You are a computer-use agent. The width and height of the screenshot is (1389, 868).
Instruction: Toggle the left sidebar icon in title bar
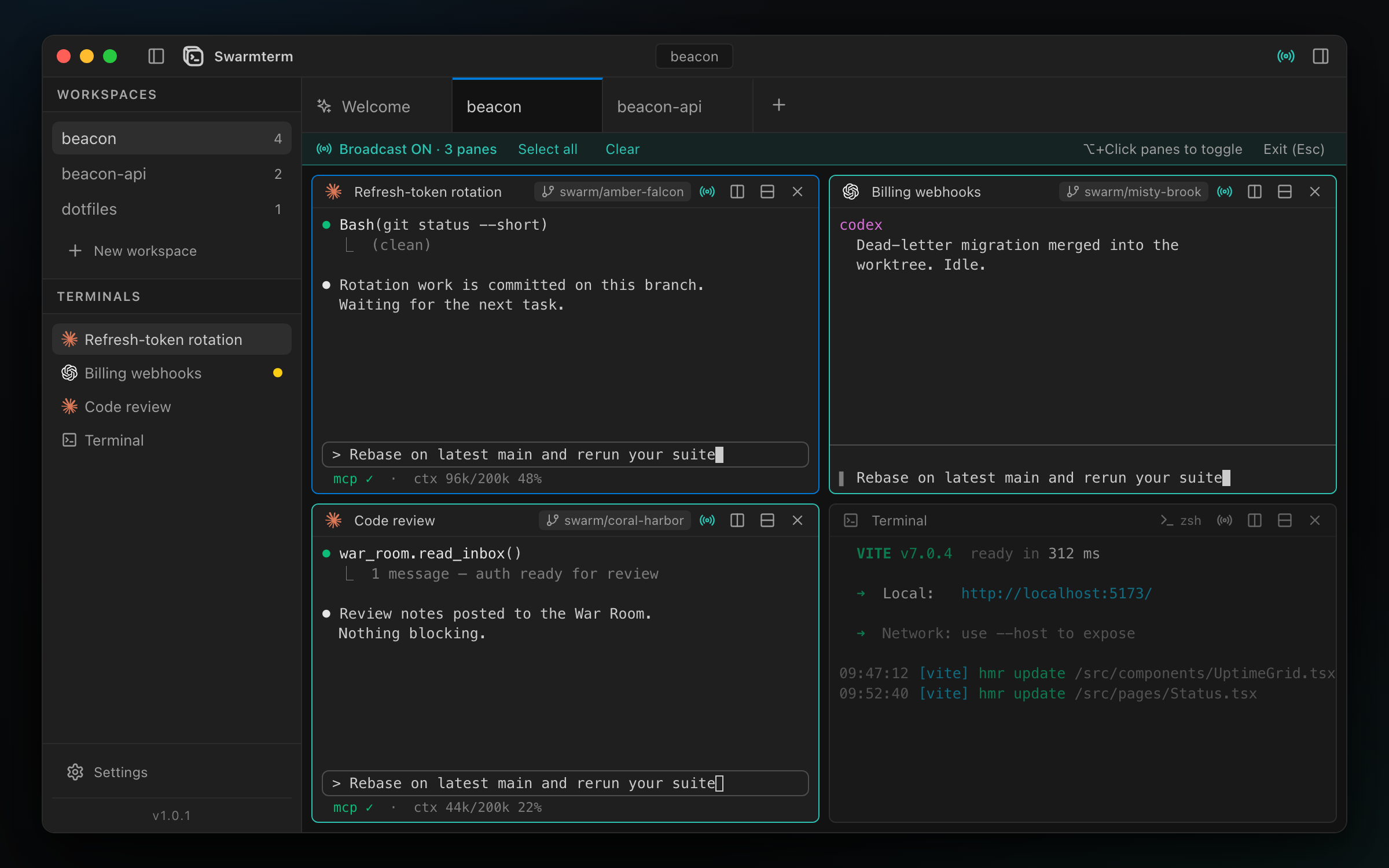click(156, 56)
